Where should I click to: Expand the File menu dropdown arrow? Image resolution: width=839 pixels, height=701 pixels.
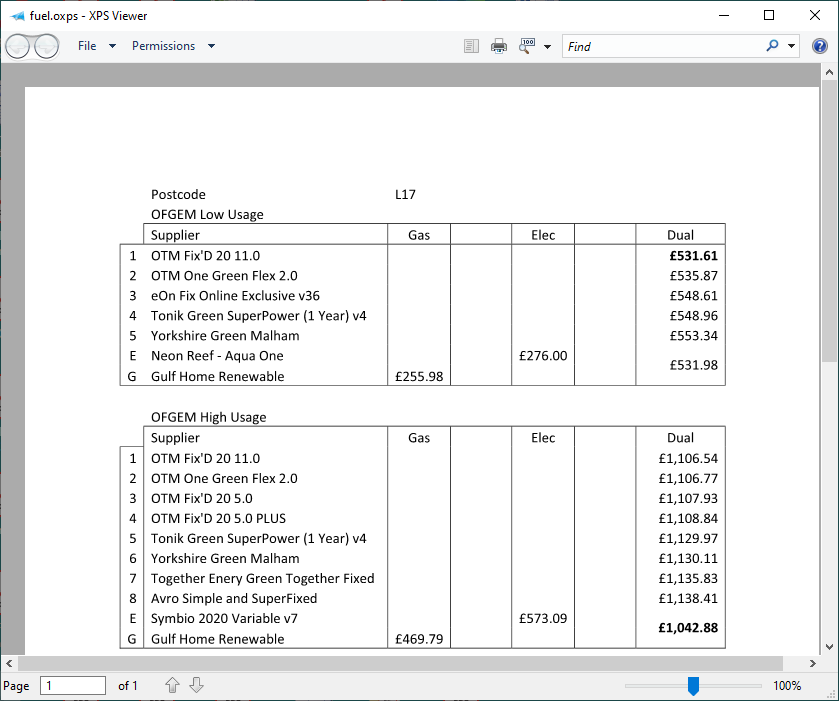tap(112, 46)
